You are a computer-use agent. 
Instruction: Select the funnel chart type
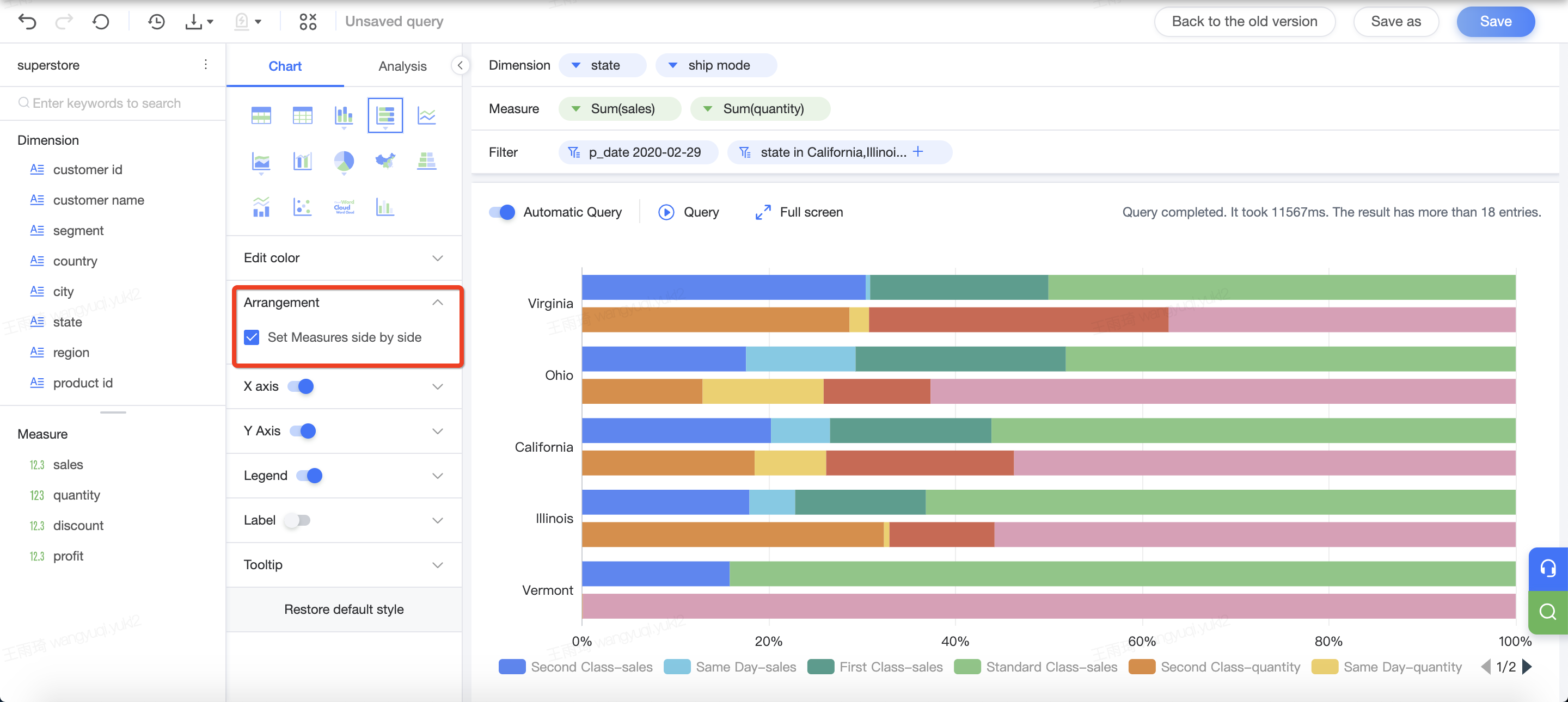tap(427, 161)
